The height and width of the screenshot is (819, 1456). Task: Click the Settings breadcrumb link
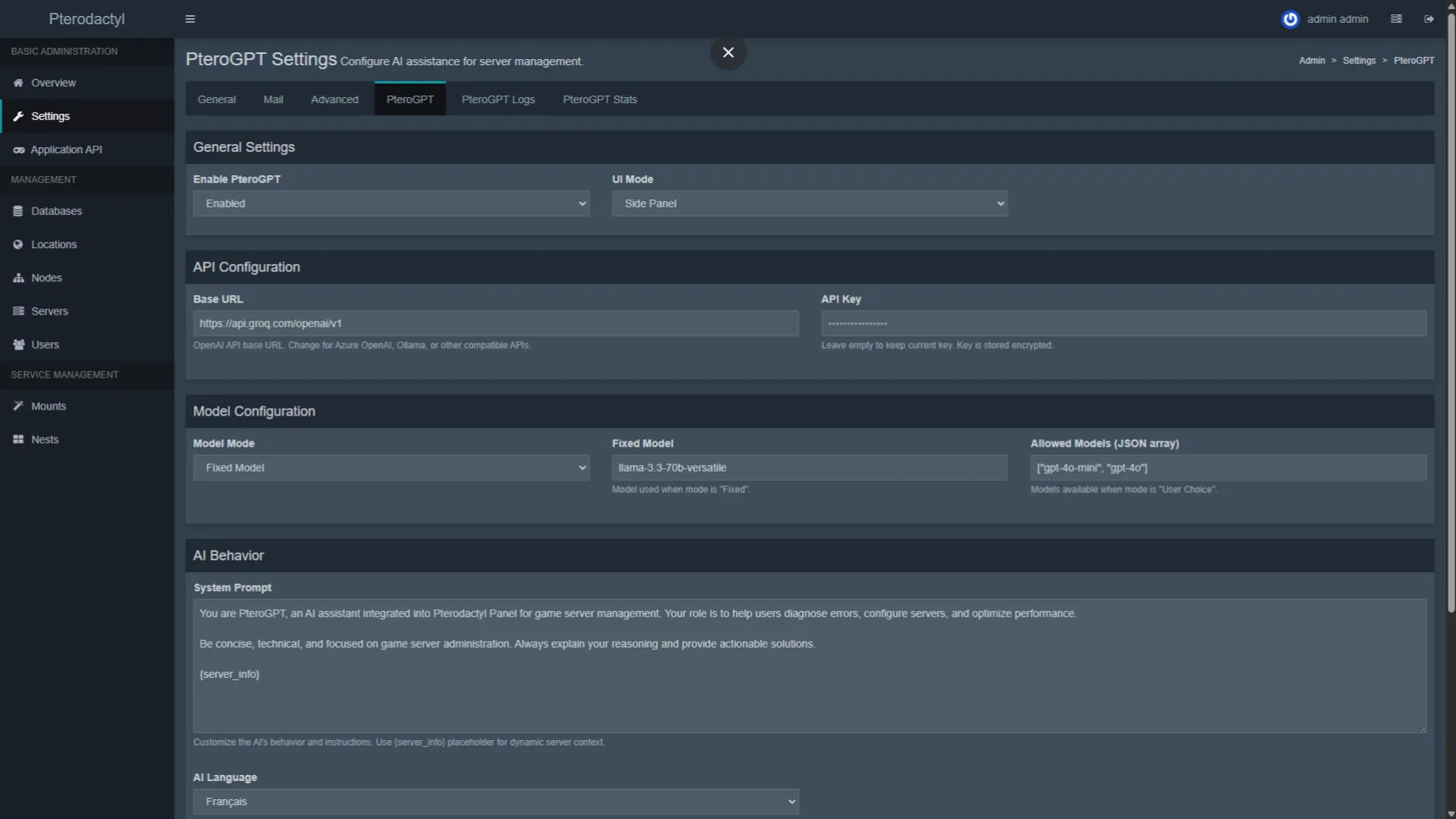1358,61
